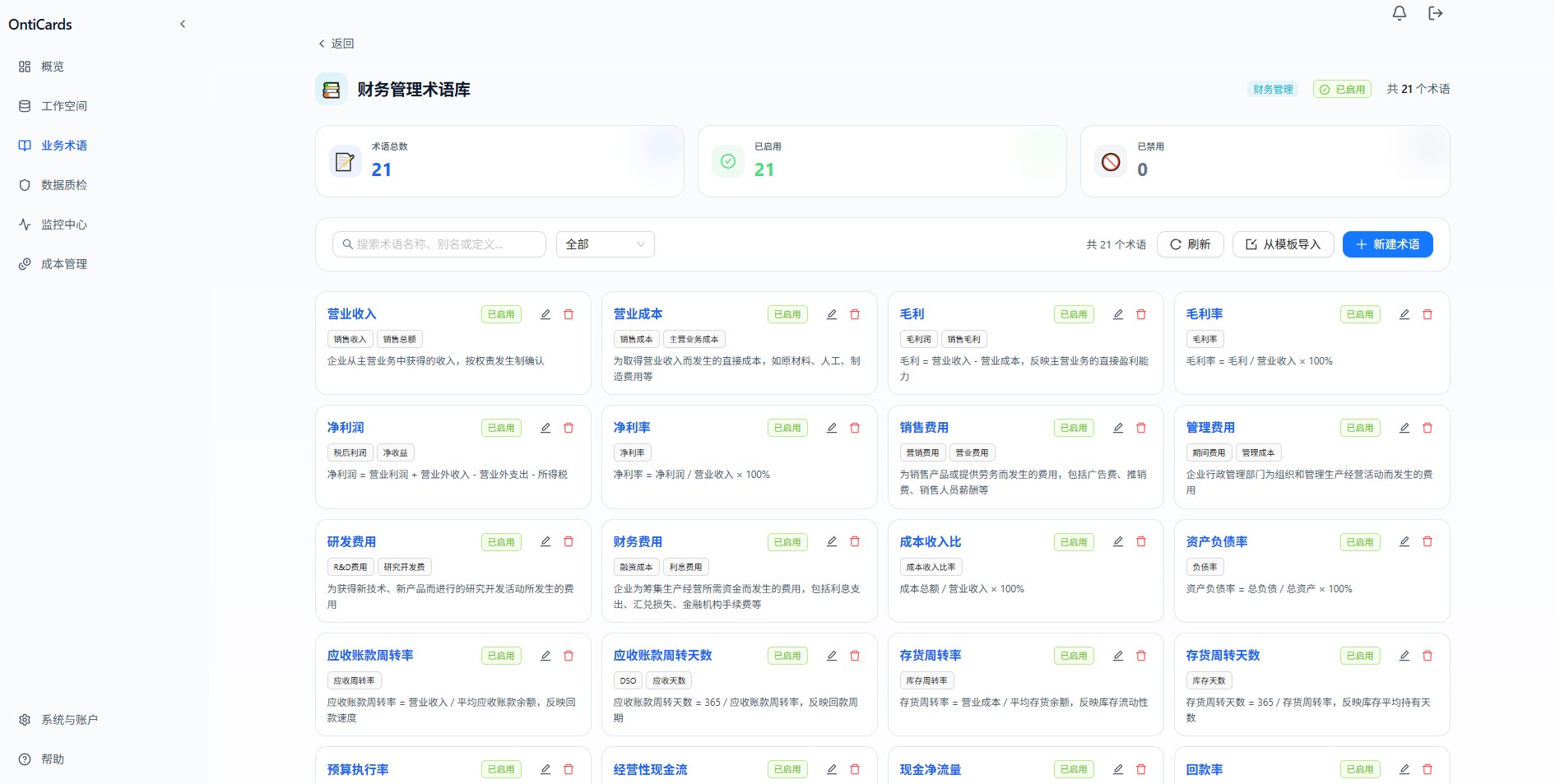Viewport: 1555px width, 784px height.
Task: Click the 销售收入 alias tag
Action: pos(350,339)
